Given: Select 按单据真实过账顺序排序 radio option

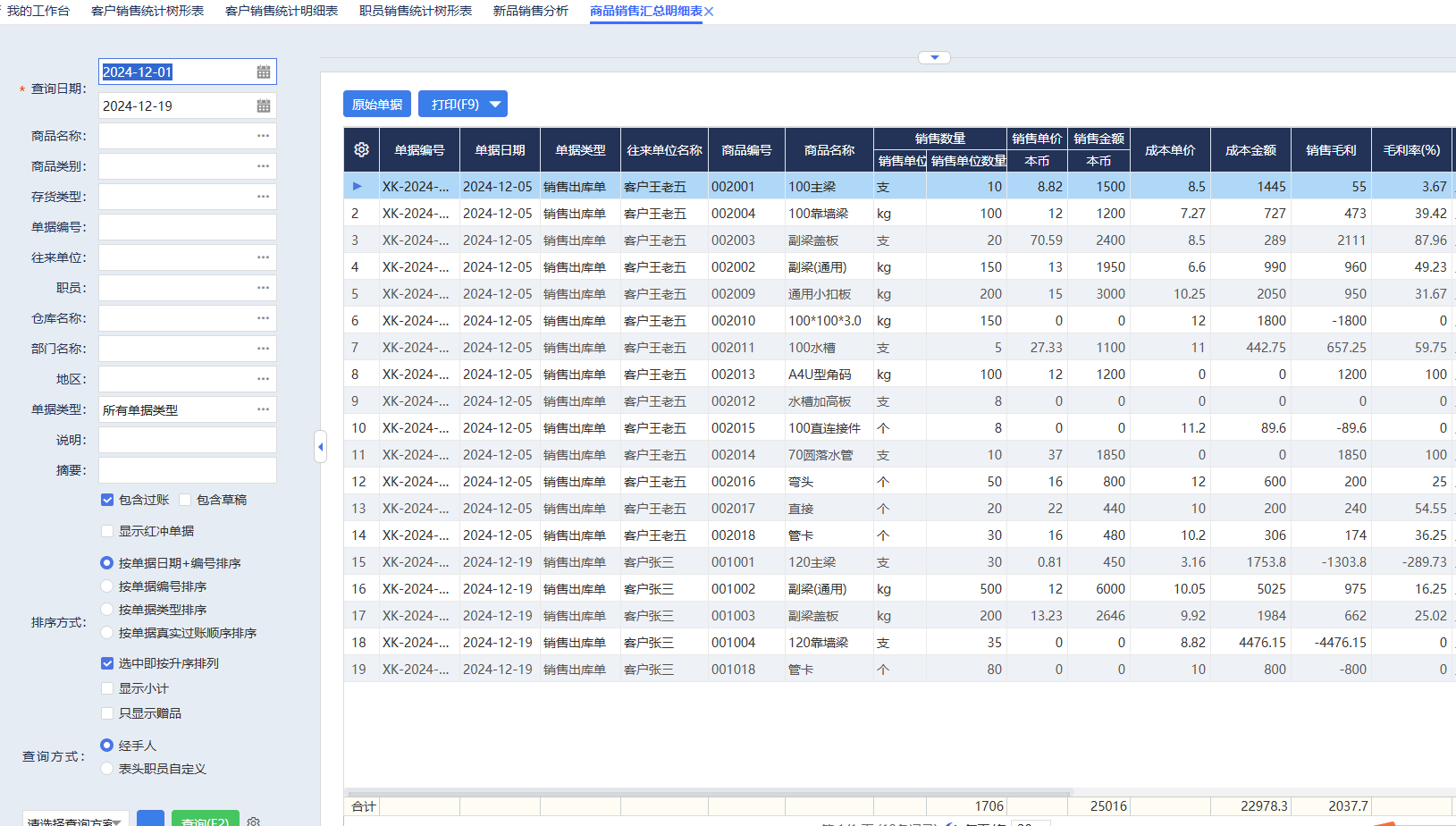Looking at the screenshot, I should click(x=107, y=633).
